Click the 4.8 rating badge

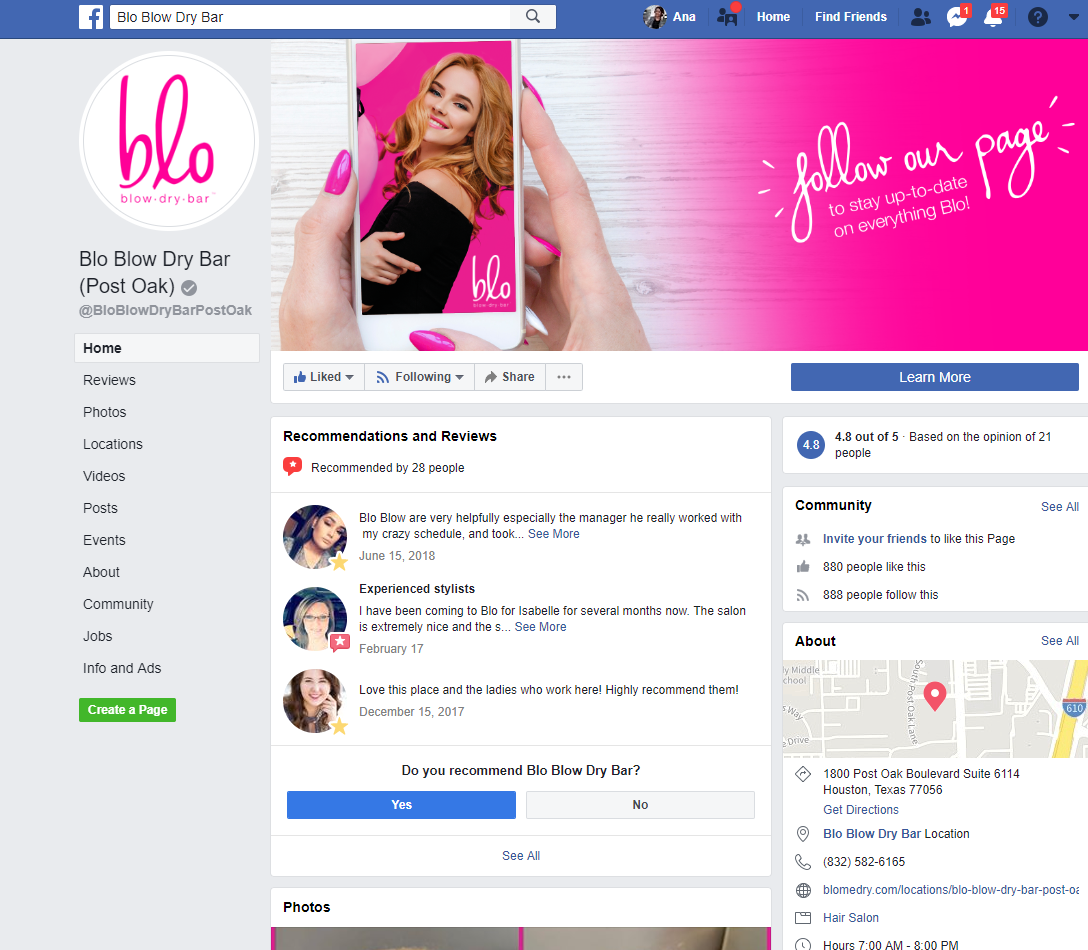811,445
